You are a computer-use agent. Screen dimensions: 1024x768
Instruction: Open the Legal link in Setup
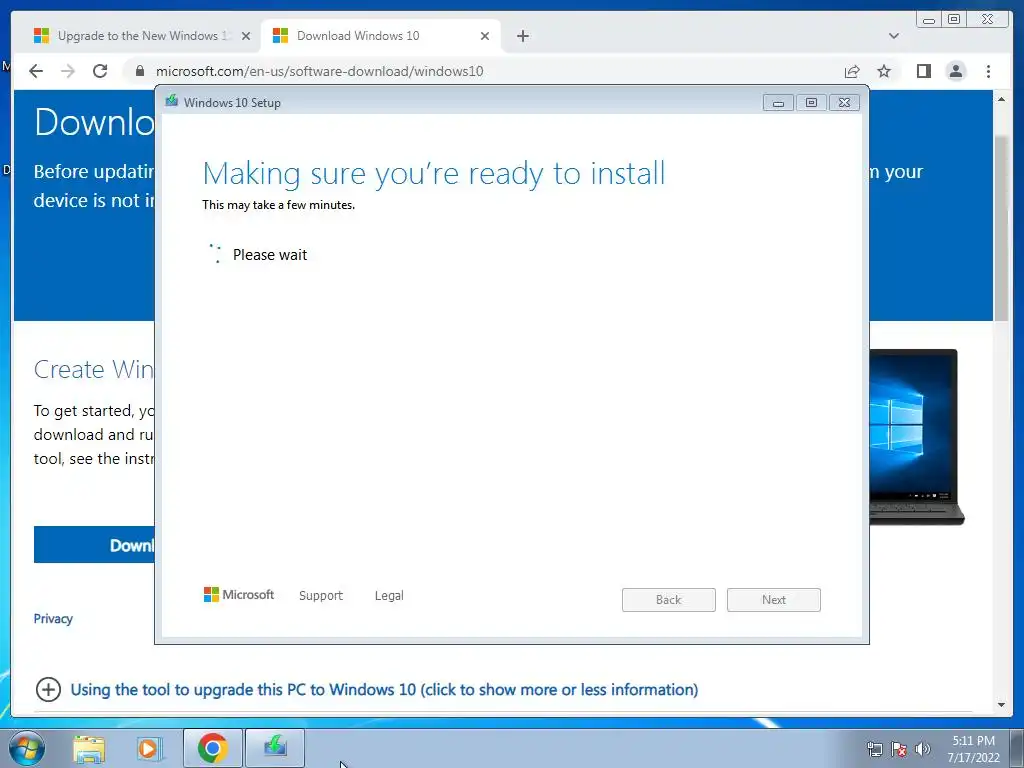389,596
